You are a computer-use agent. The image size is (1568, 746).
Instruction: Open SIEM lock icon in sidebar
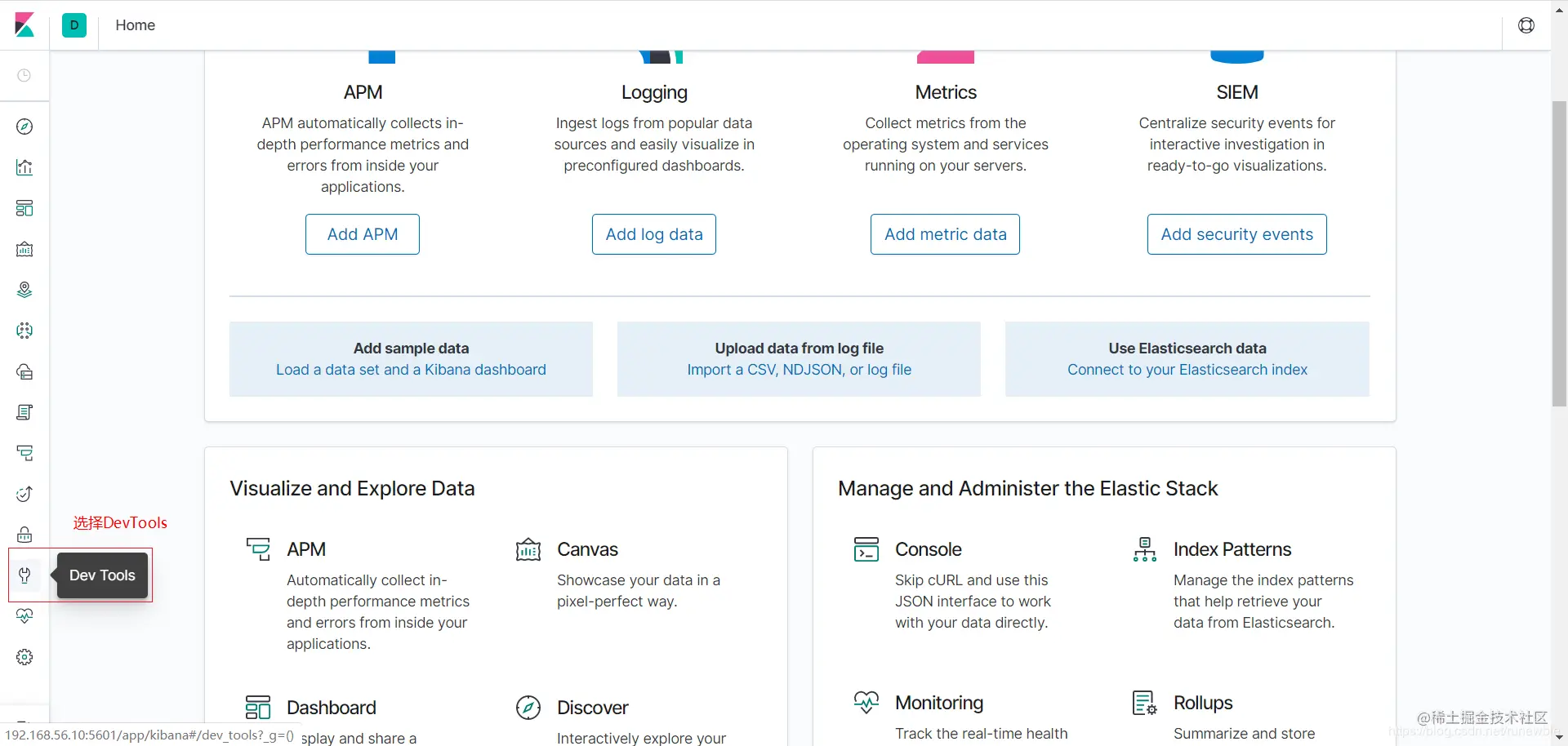point(24,535)
